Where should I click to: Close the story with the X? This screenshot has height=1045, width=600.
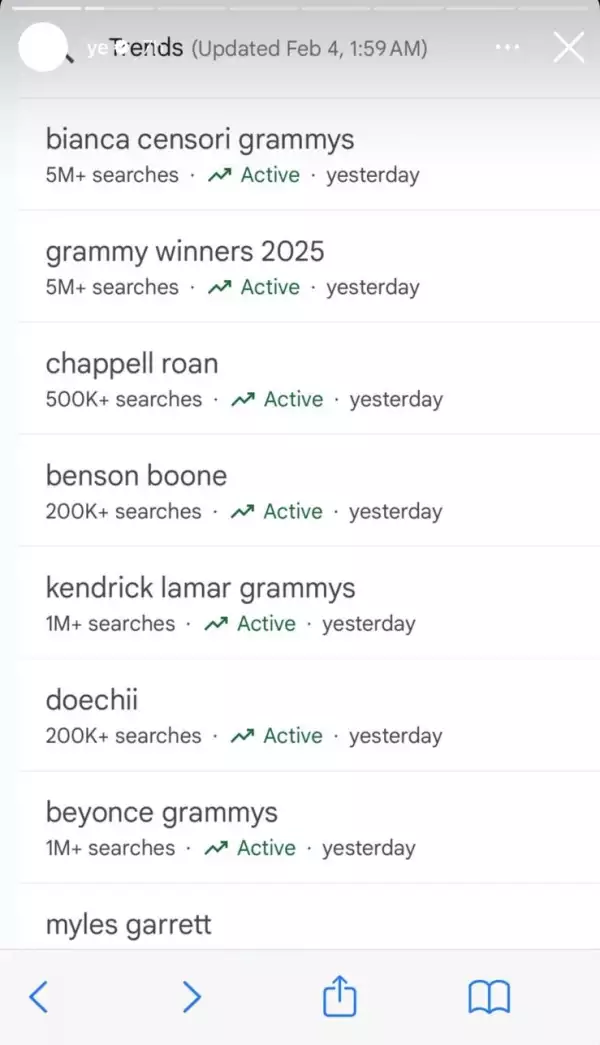click(569, 47)
